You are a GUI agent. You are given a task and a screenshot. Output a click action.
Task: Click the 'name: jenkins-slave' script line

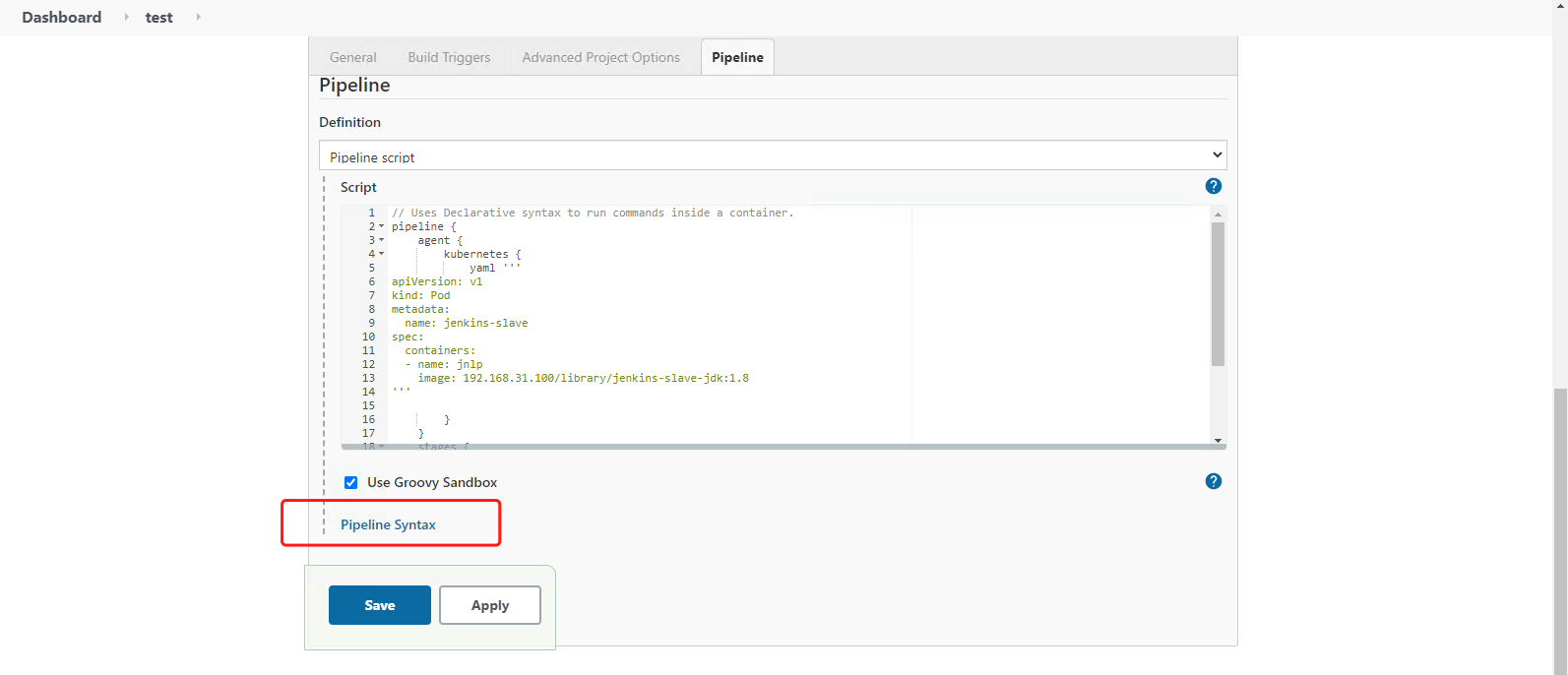click(467, 323)
